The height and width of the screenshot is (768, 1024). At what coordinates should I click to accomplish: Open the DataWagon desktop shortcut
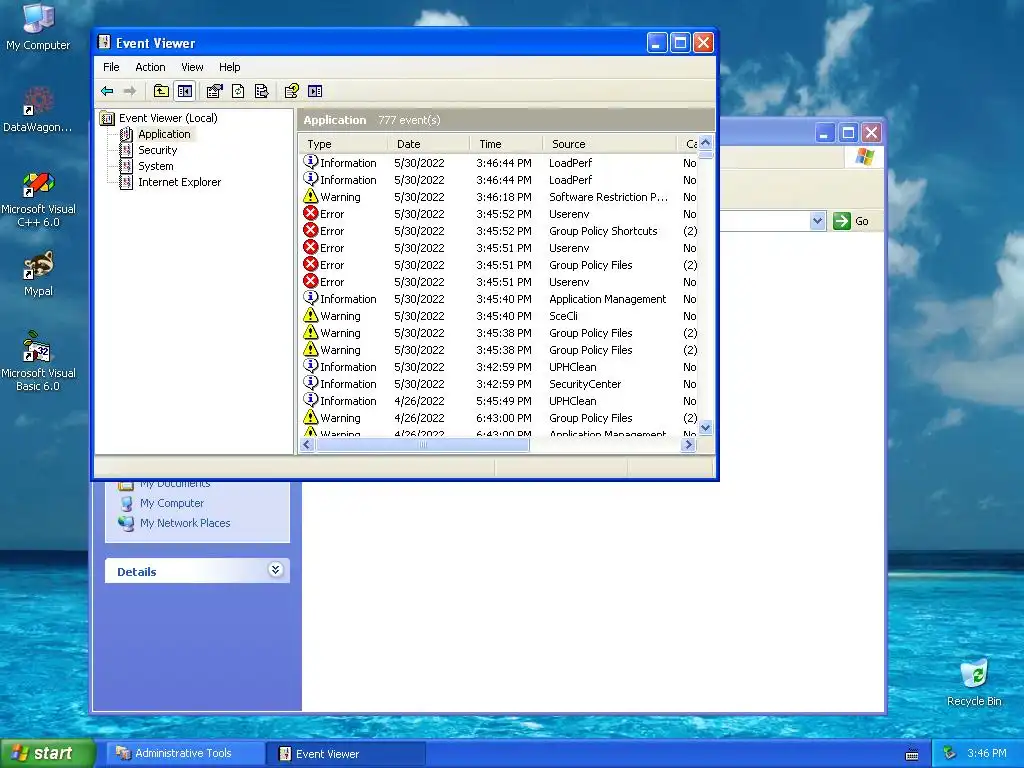point(38,109)
